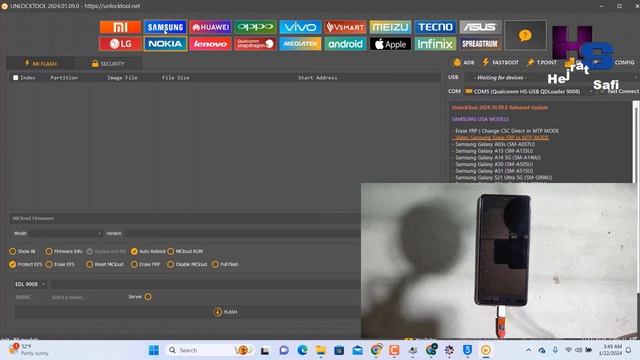Open the EDL 9008 mode dropdown
This screenshot has height=360, width=640.
click(x=30, y=284)
